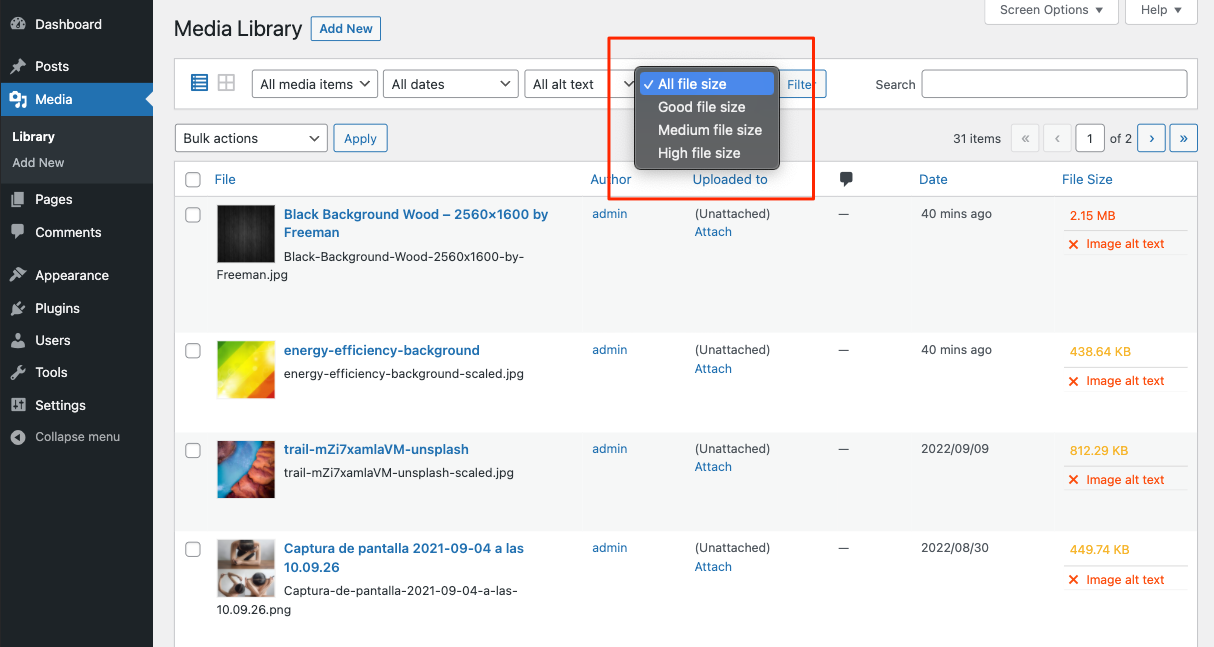Sort by Uploaded to column header
This screenshot has height=647, width=1214.
(730, 179)
